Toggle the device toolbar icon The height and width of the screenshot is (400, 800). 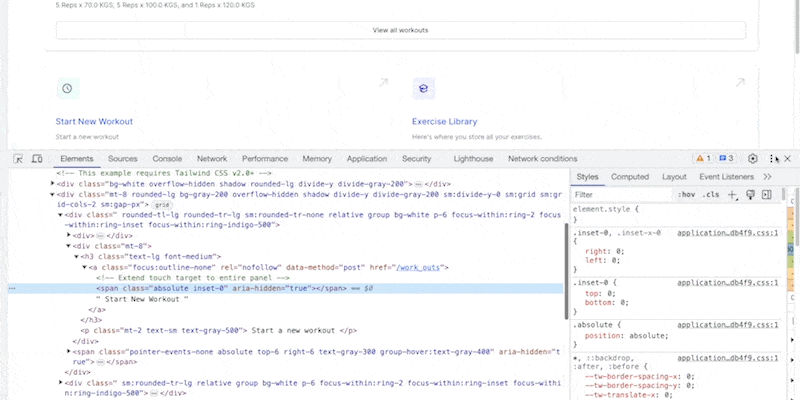coord(37,159)
